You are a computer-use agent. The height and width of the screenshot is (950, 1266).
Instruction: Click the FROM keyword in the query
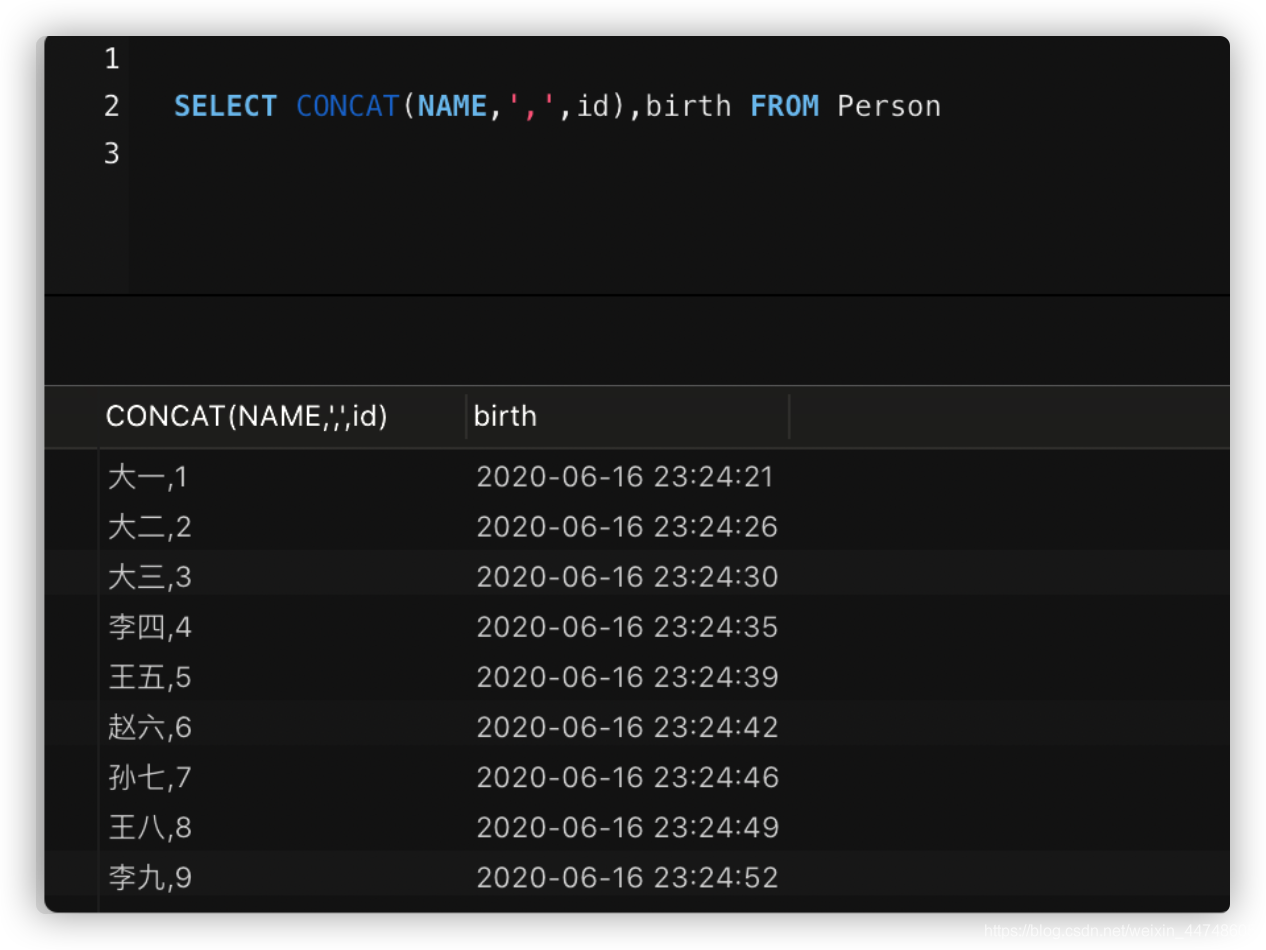(785, 106)
